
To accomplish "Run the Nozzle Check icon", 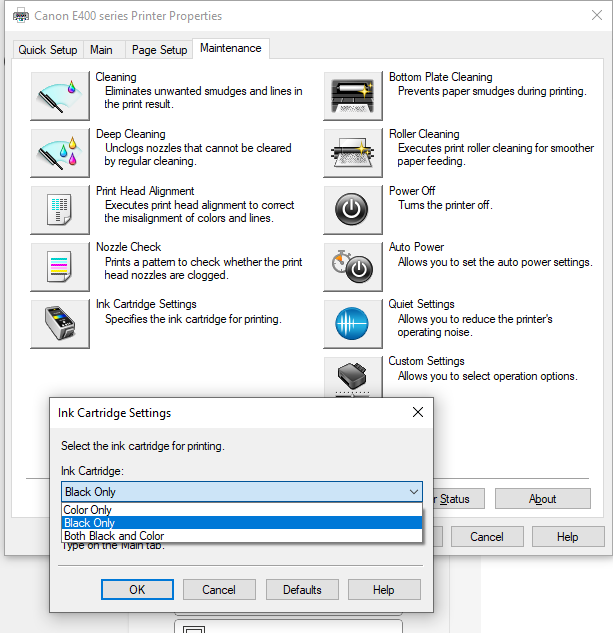I will 60,267.
